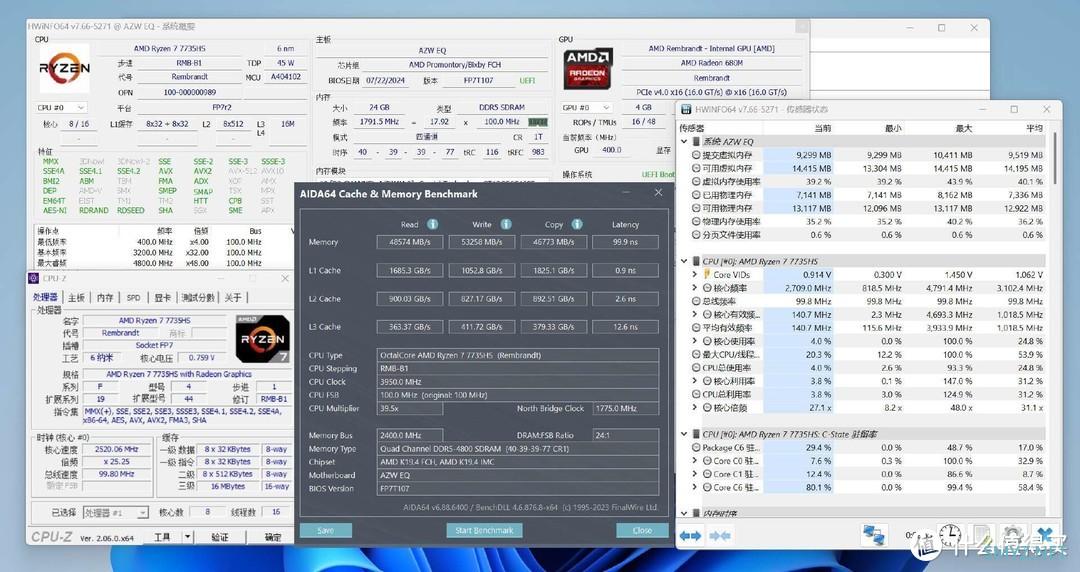Click the 核心速度 value 2520.06 MHz in CPU-Z
The height and width of the screenshot is (572, 1080).
click(x=116, y=449)
